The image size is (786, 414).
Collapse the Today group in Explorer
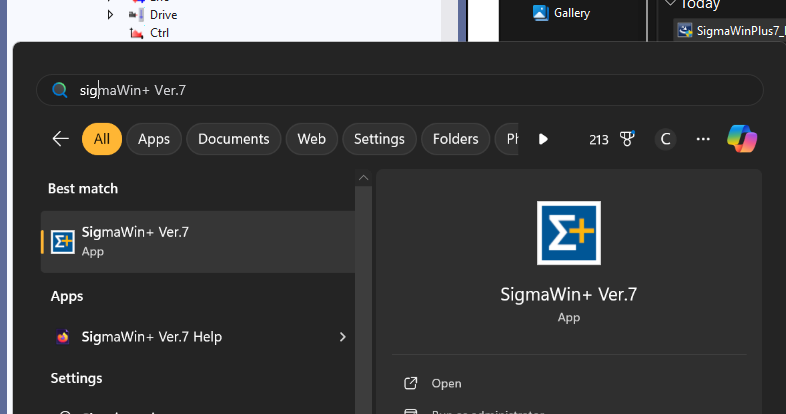671,4
